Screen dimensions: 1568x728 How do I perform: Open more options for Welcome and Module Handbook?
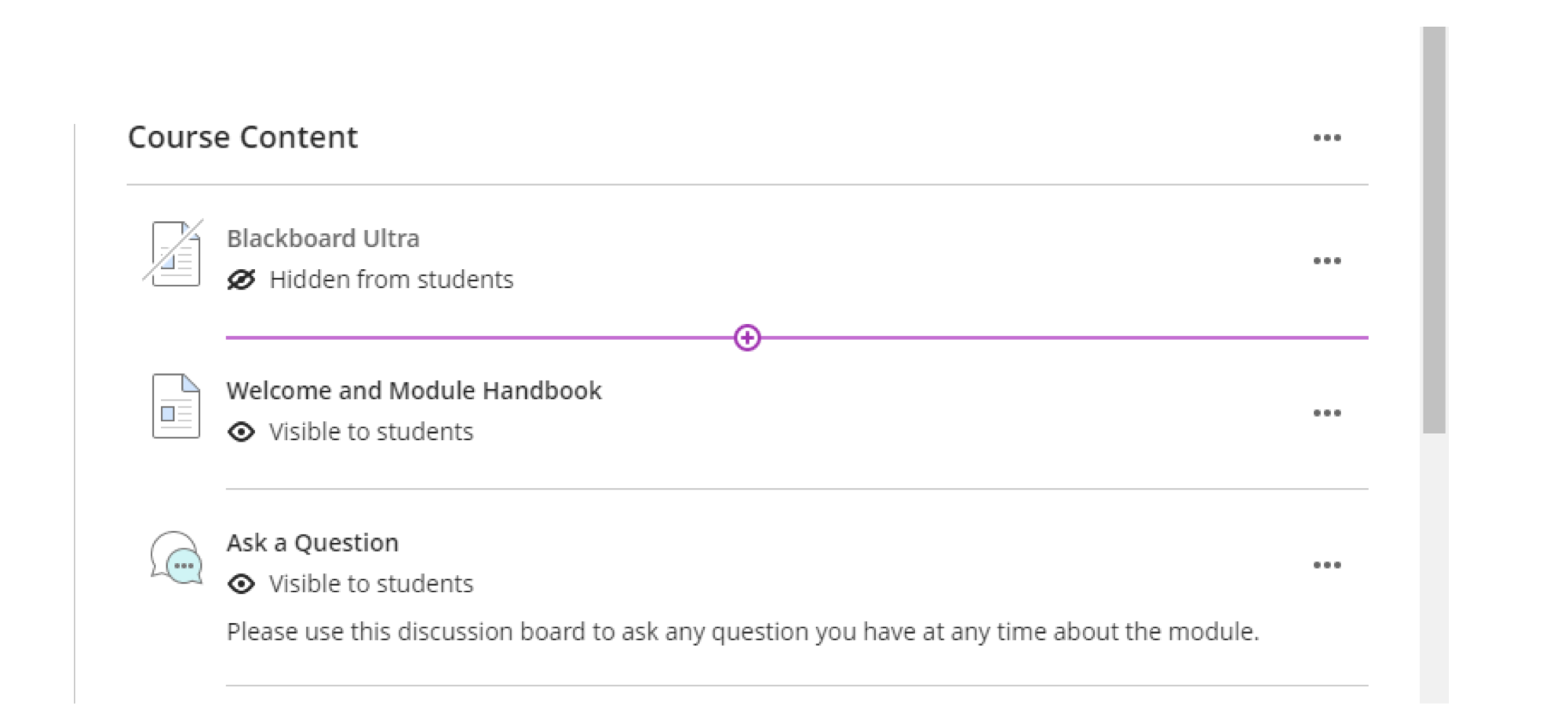pyautogui.click(x=1327, y=413)
